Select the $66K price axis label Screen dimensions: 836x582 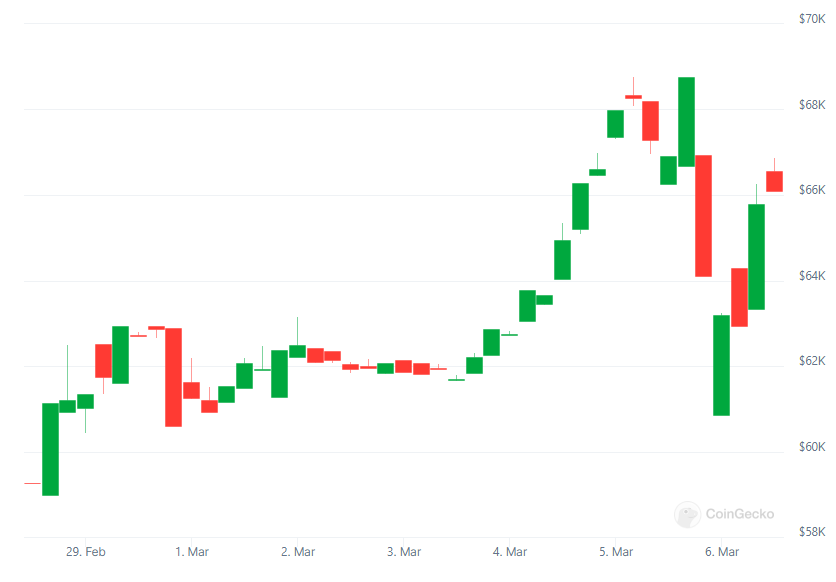click(811, 189)
